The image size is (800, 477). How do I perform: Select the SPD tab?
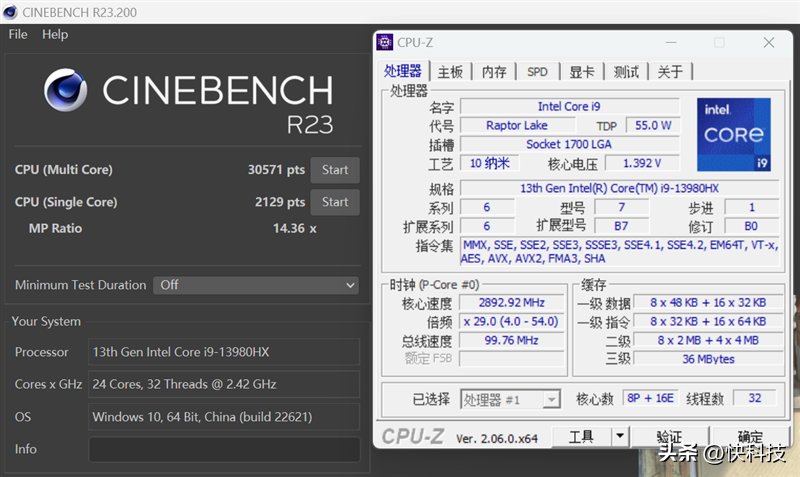click(537, 71)
